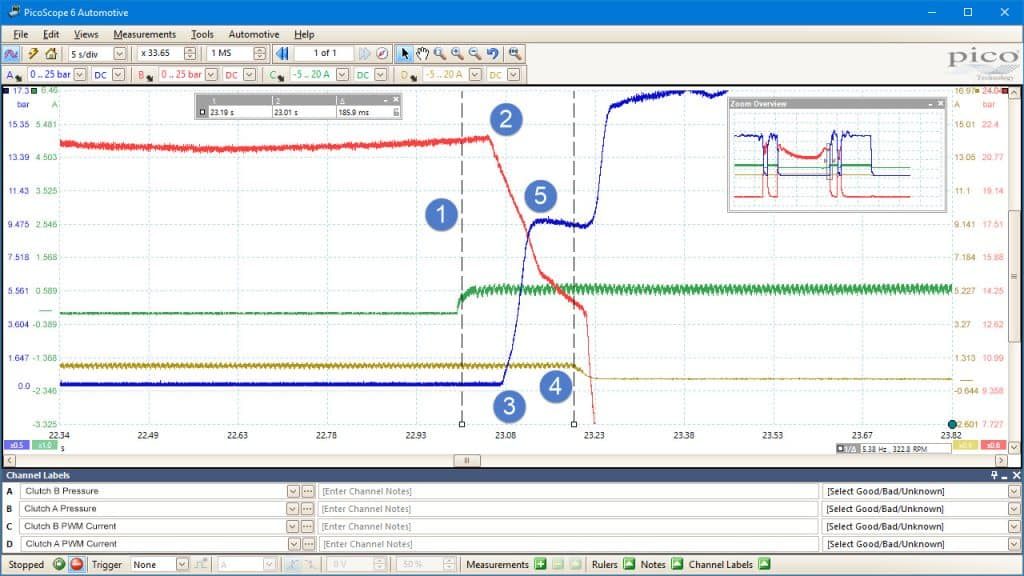Open Channel D options button
The height and width of the screenshot is (576, 1024).
coord(408,75)
